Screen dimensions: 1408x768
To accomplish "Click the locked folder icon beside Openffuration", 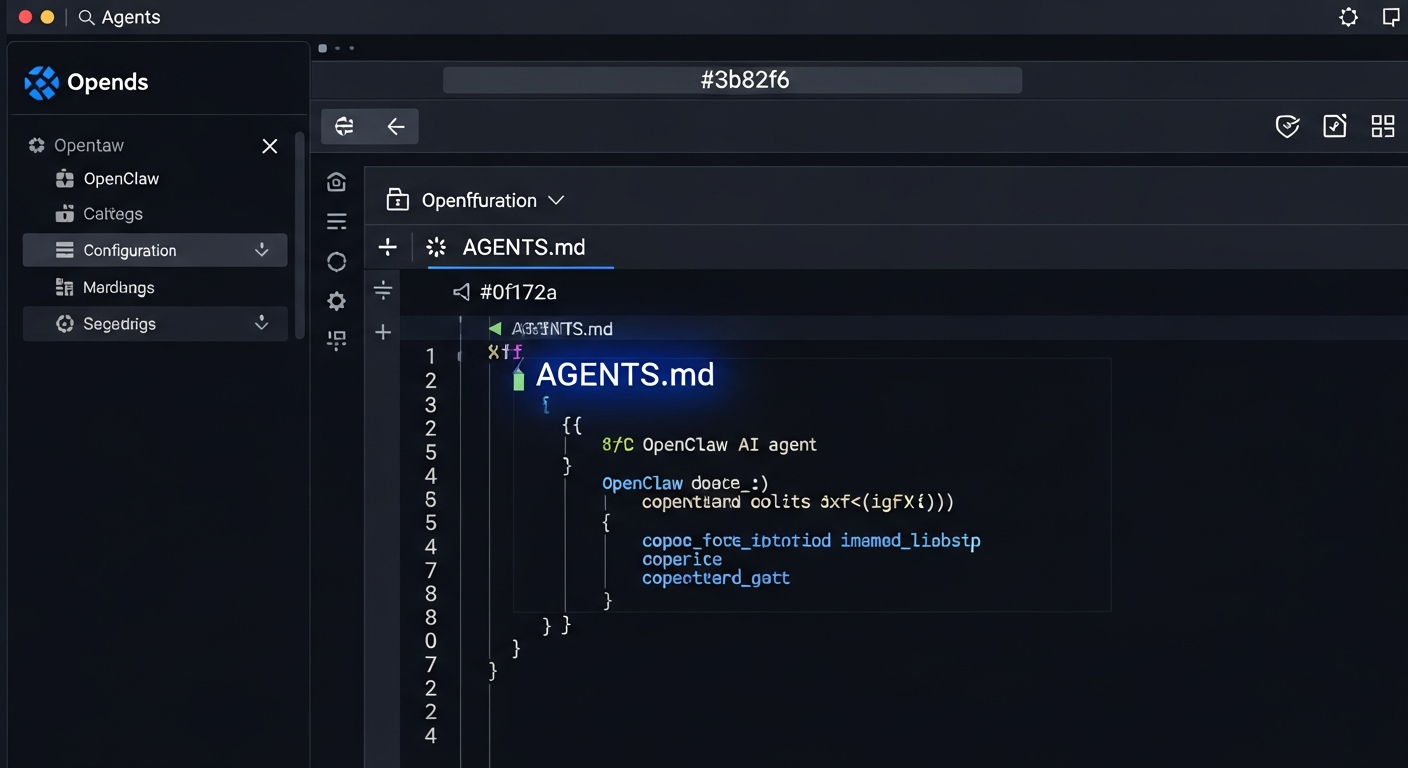I will pos(397,200).
